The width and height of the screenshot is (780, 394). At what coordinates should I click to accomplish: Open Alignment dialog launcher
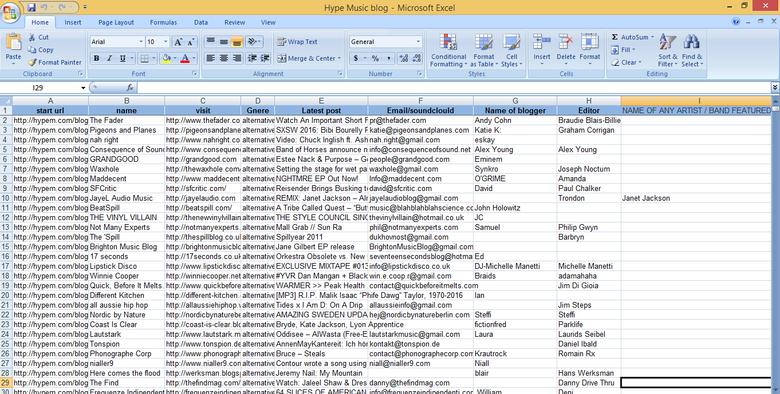[341, 74]
